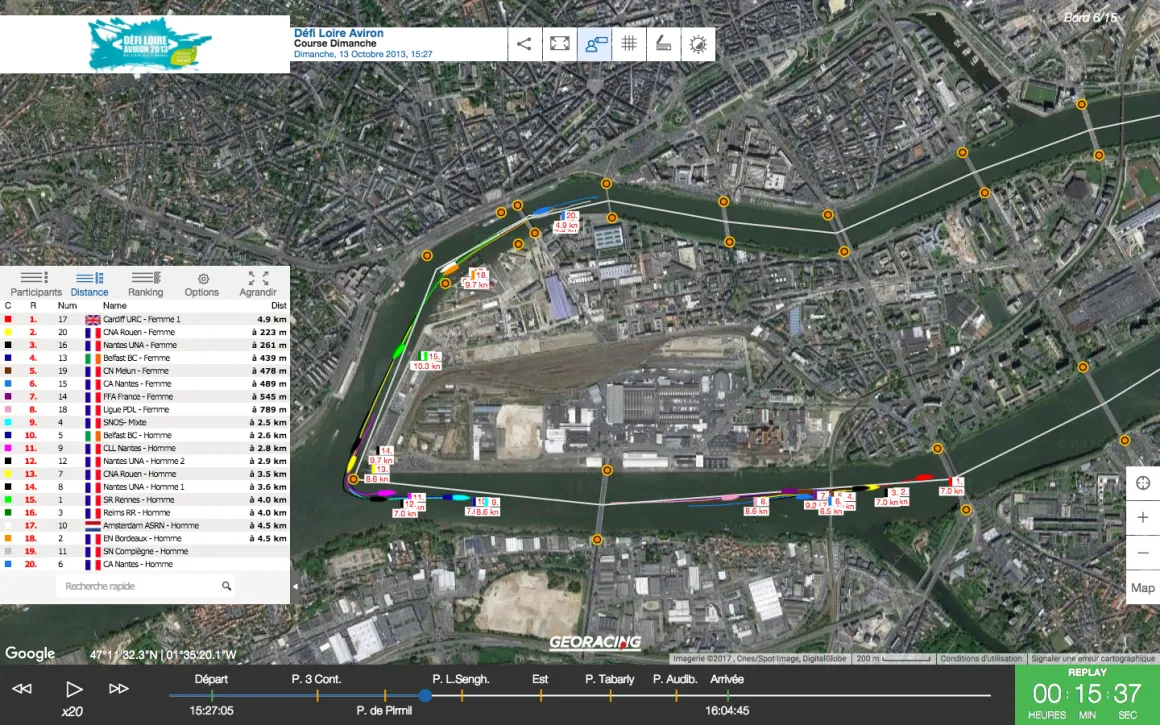Switch to the Ranking tab
The image size is (1160, 725).
coord(146,284)
